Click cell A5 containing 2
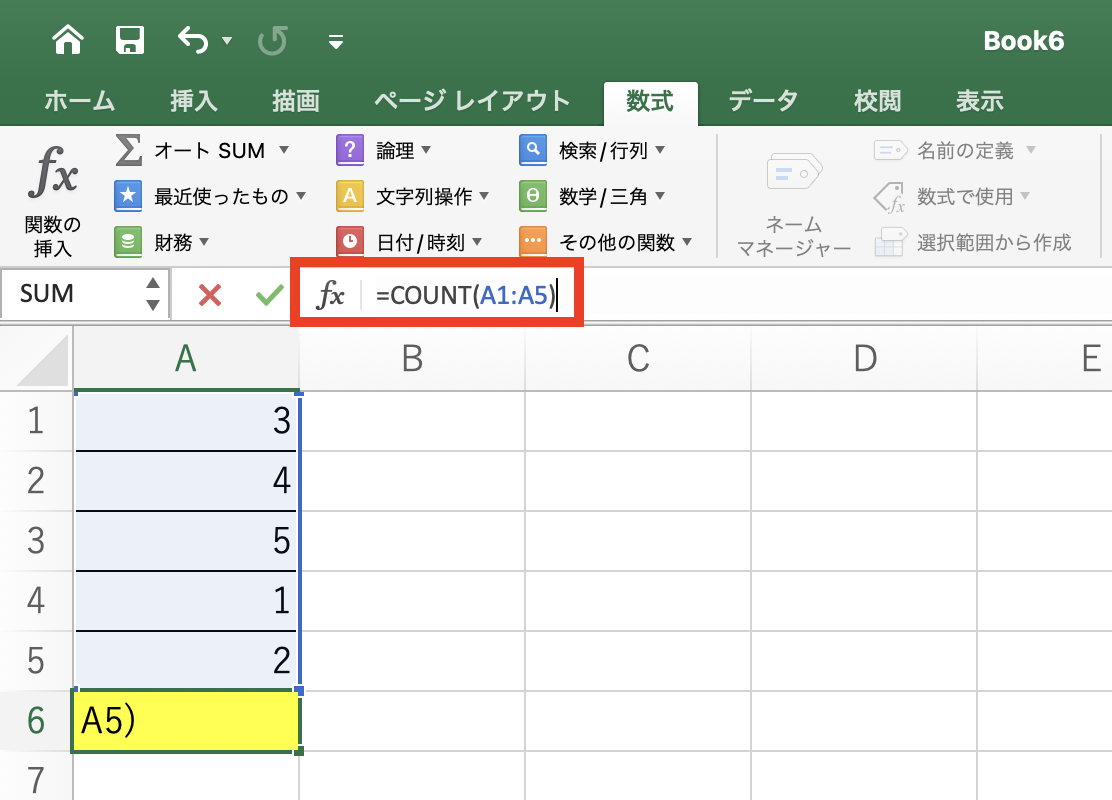 187,660
